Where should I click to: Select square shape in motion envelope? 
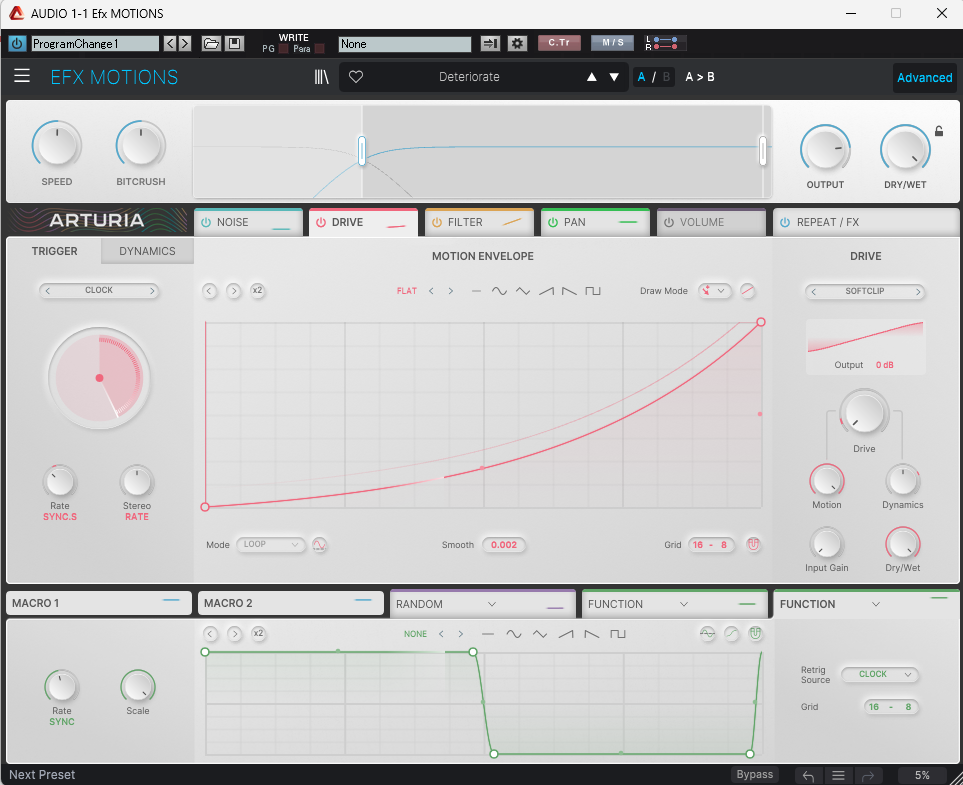593,291
